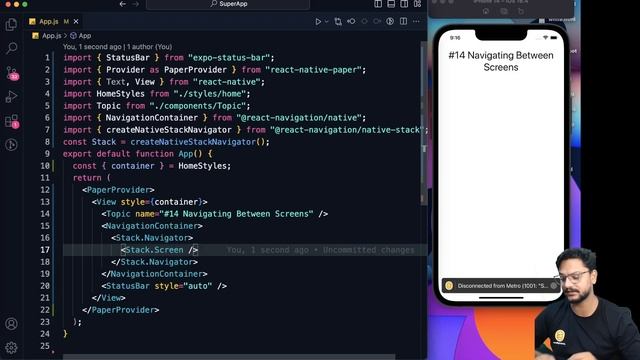This screenshot has height=360, width=640.
Task: Open the Accounts menu in the activity bar
Action: point(11,324)
